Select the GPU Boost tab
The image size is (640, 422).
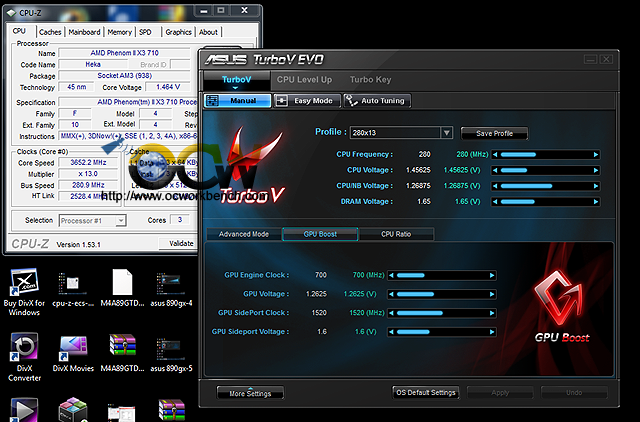[320, 234]
